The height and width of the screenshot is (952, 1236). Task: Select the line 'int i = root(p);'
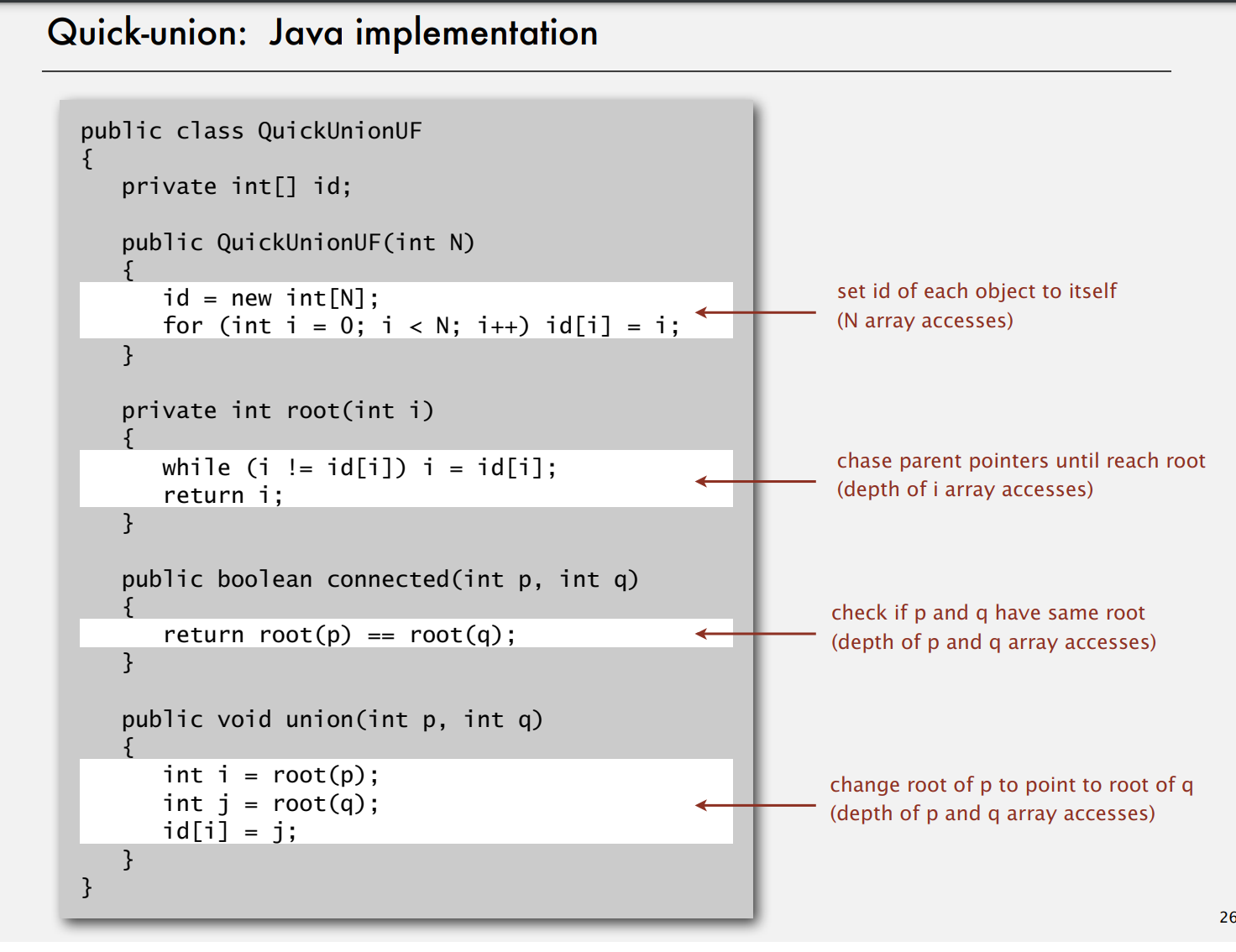pyautogui.click(x=271, y=775)
